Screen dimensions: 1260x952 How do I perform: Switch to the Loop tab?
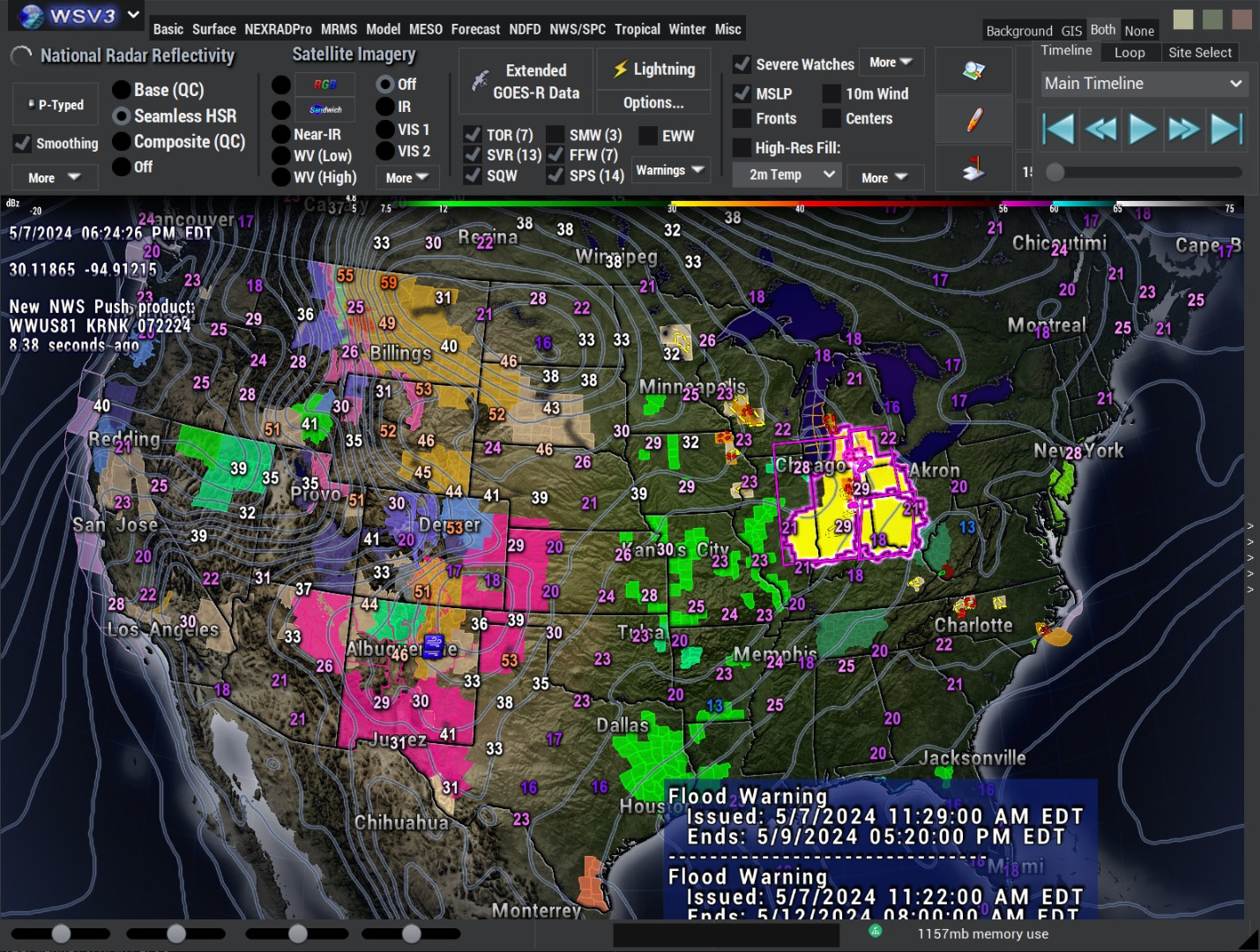[x=1130, y=53]
